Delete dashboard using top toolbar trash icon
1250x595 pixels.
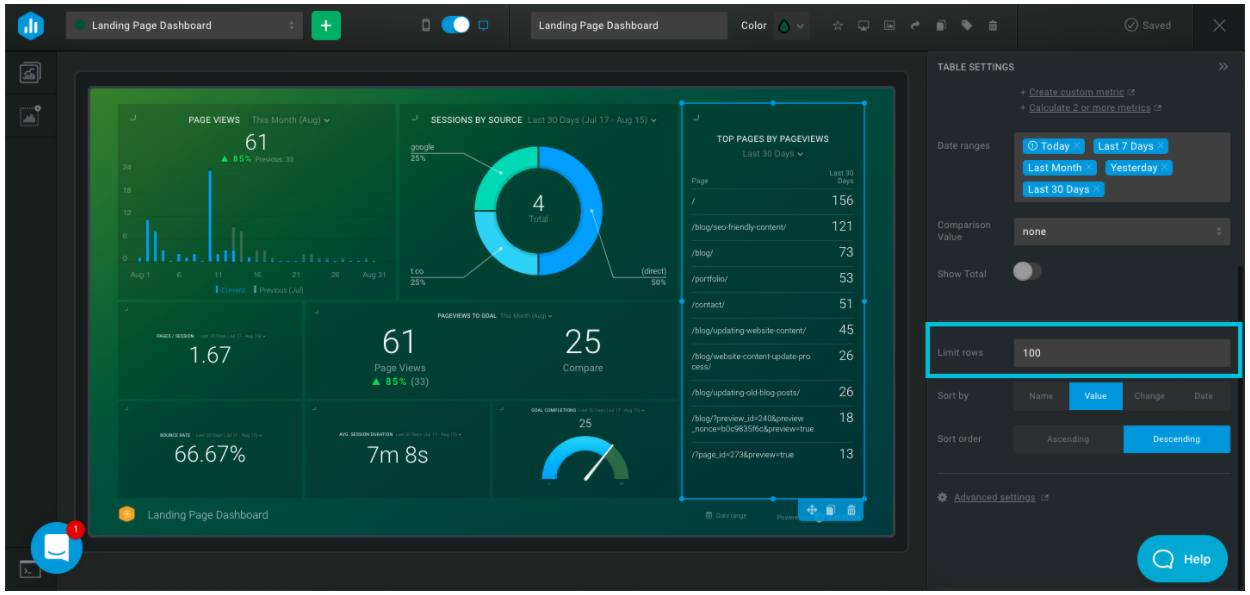pyautogui.click(x=992, y=26)
